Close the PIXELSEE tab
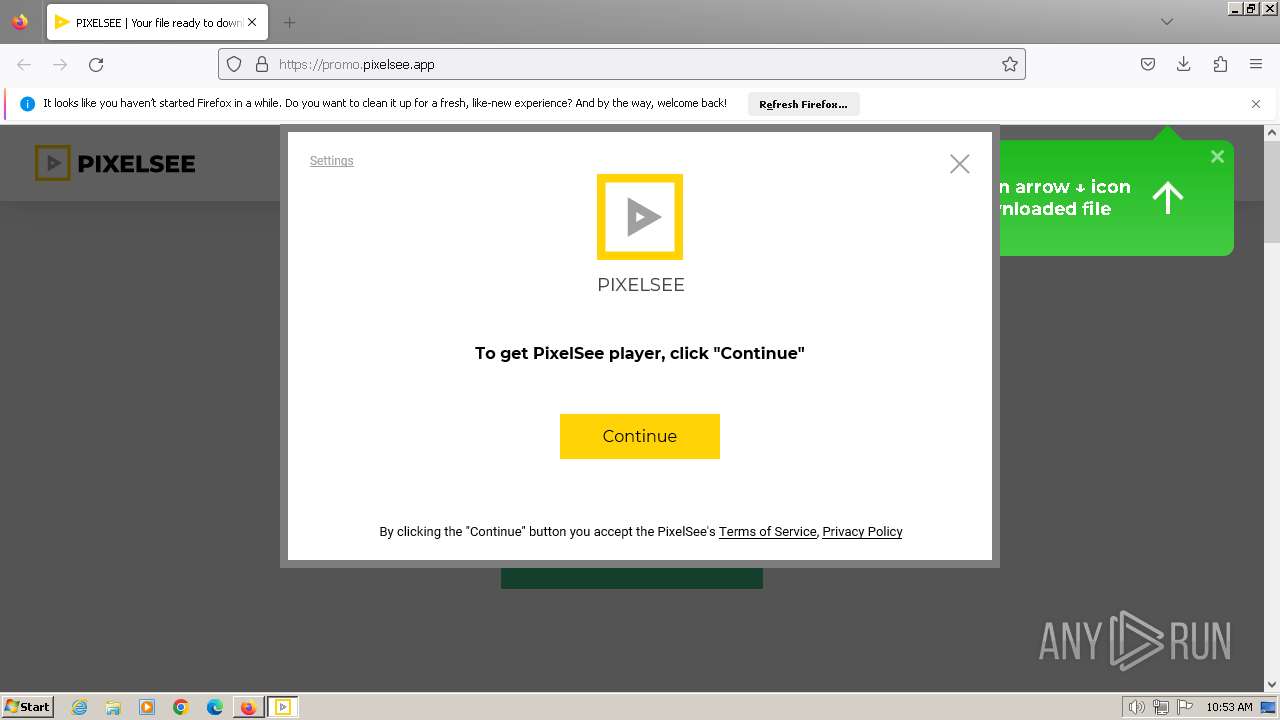 click(252, 22)
